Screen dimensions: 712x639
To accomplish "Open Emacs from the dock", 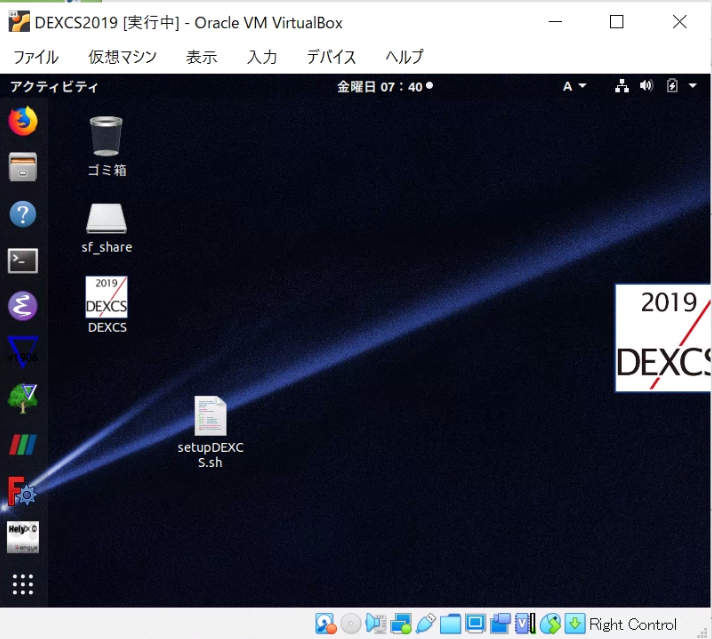I will pyautogui.click(x=22, y=306).
